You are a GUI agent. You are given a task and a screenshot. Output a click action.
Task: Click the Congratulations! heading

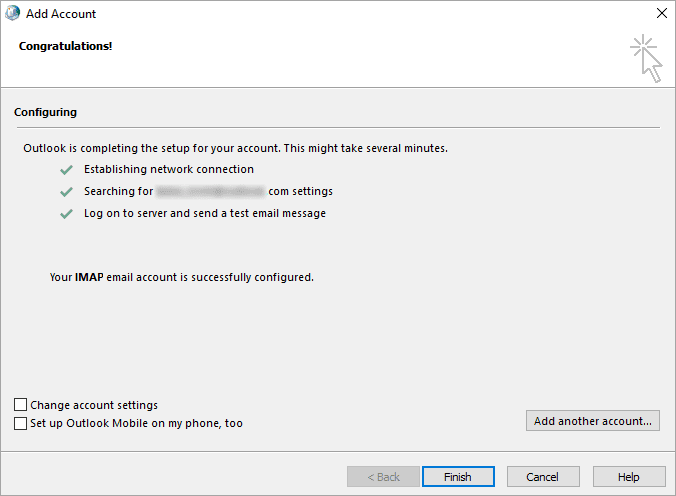tap(66, 46)
